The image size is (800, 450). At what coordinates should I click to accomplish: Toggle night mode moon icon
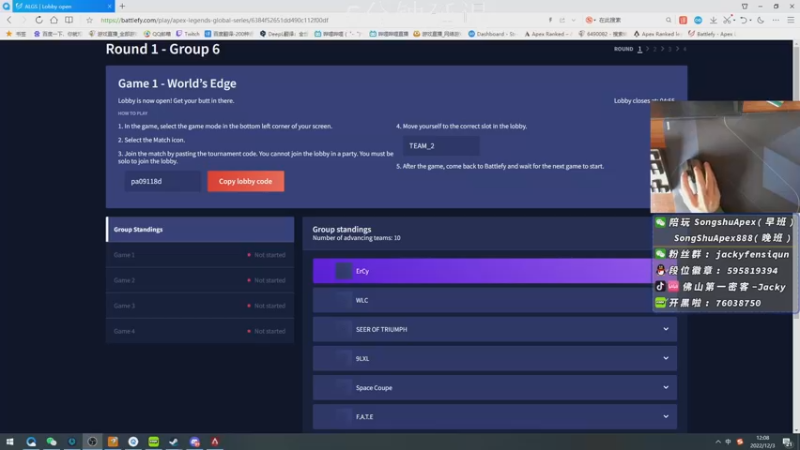coord(761,20)
